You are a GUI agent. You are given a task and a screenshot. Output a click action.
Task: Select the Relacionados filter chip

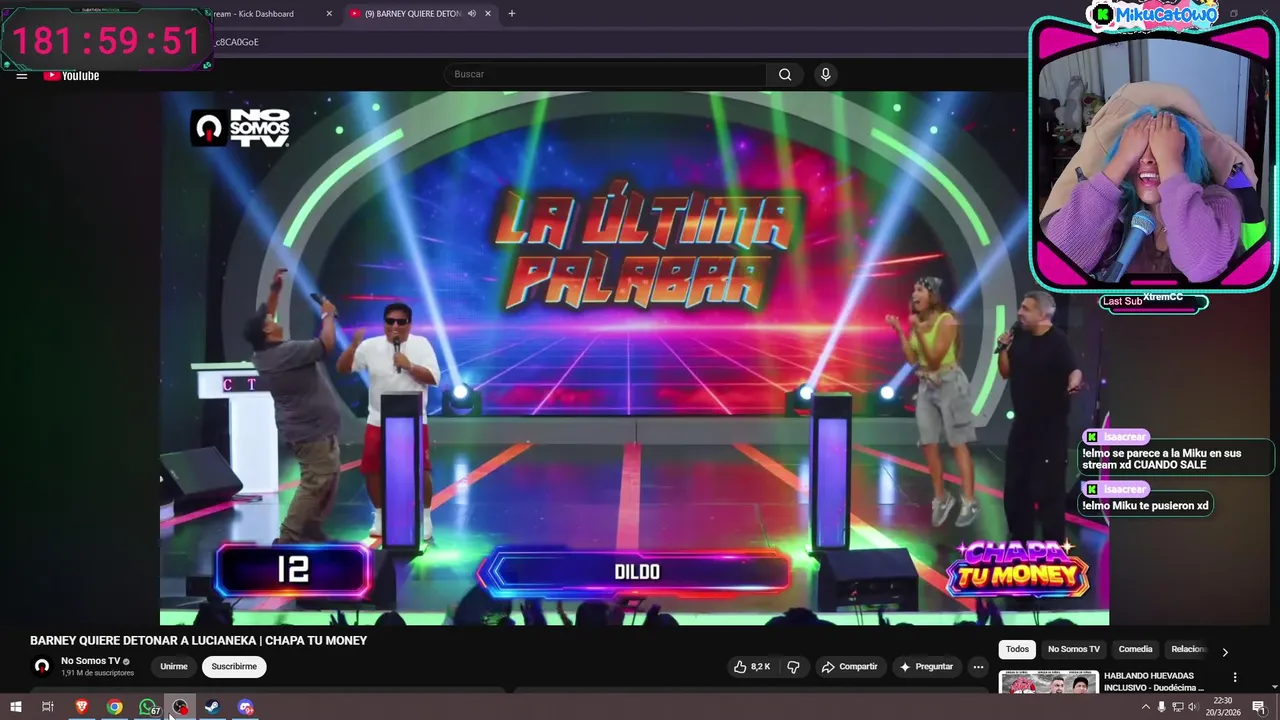1188,649
